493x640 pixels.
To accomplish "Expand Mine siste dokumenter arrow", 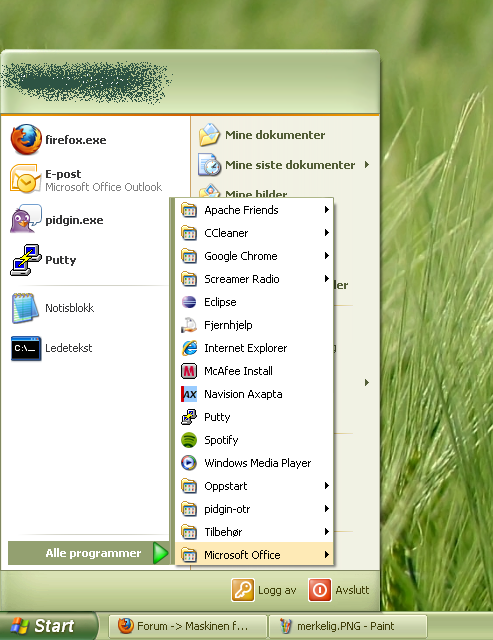I will point(367,164).
